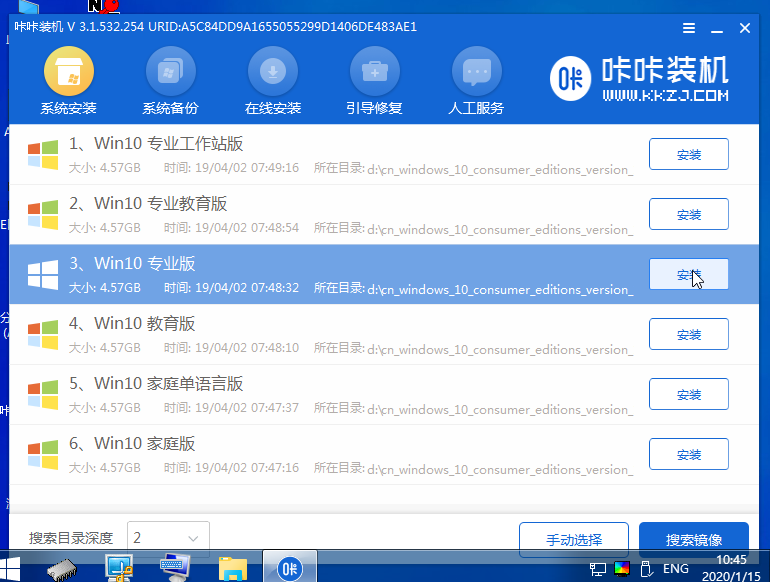Install Win10 专业版
Image resolution: width=770 pixels, height=582 pixels.
[688, 274]
